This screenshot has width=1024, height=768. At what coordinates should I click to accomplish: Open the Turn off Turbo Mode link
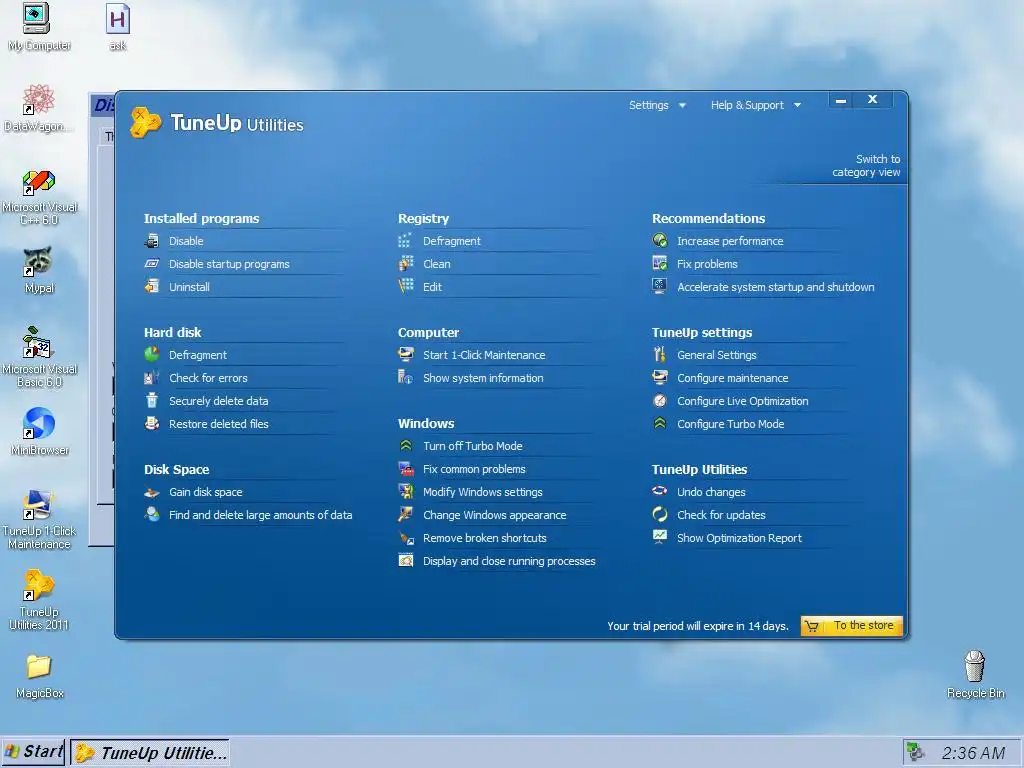point(473,446)
